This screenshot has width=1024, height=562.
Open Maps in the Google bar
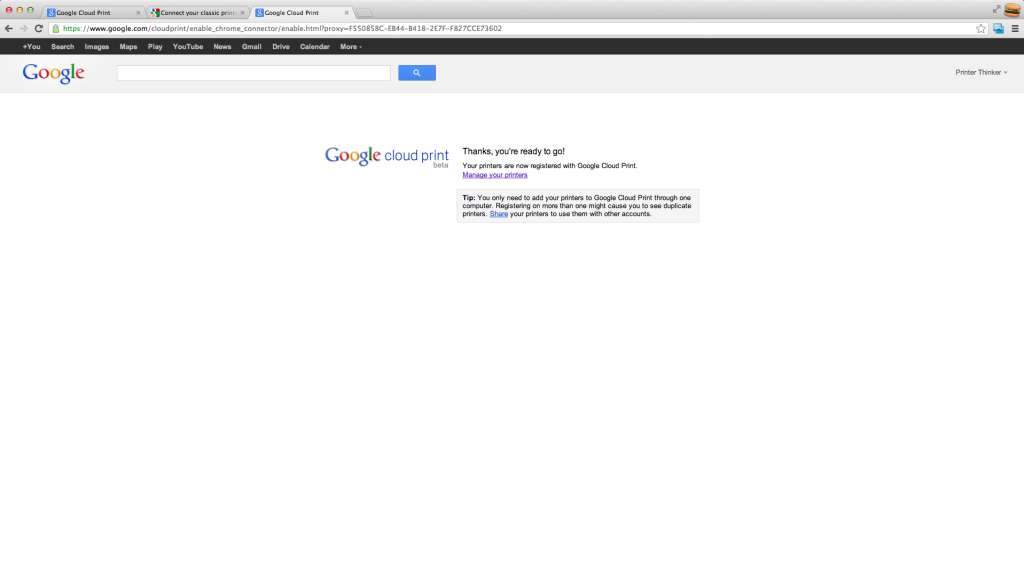[x=128, y=47]
